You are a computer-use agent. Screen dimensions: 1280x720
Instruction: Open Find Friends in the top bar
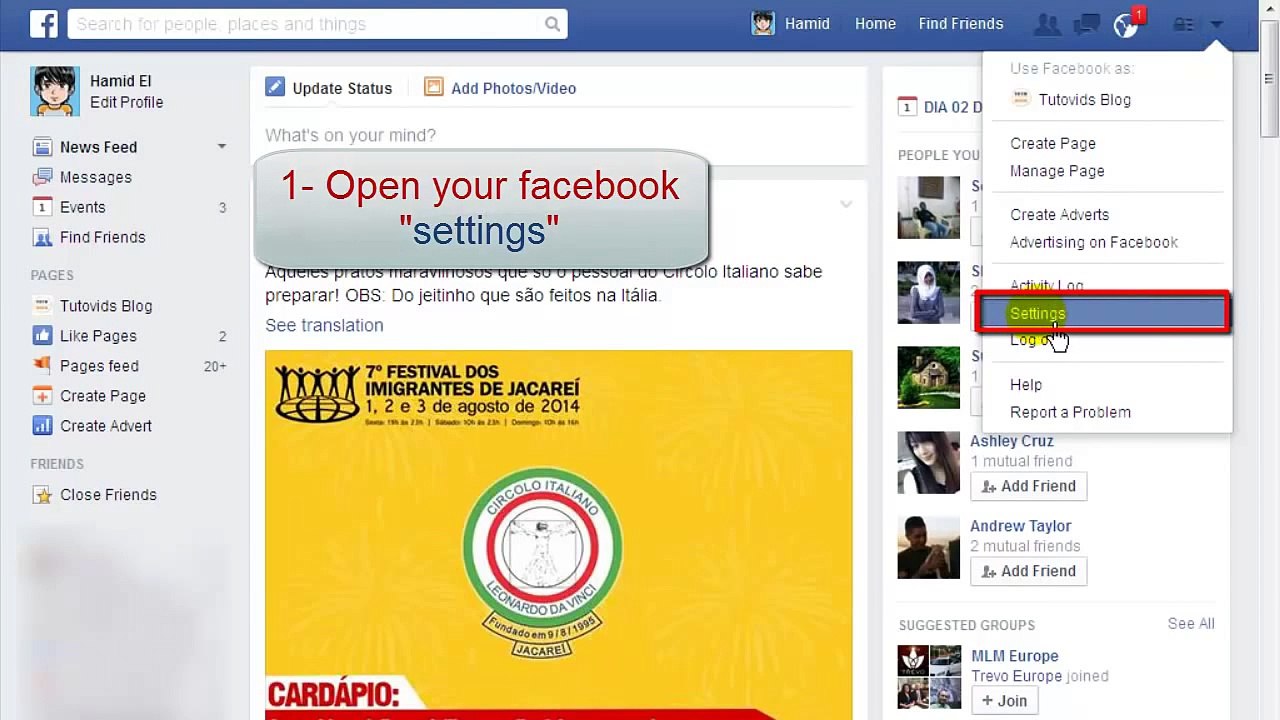(961, 24)
